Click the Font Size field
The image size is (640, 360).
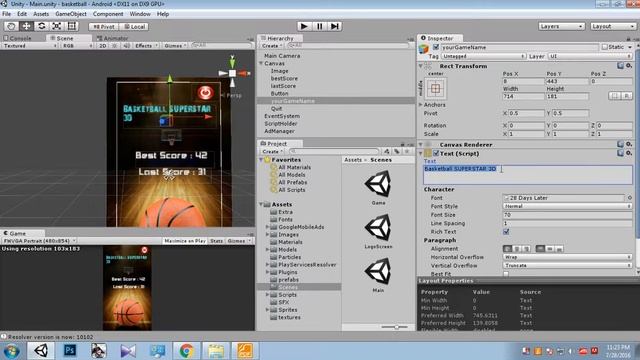[x=568, y=215]
